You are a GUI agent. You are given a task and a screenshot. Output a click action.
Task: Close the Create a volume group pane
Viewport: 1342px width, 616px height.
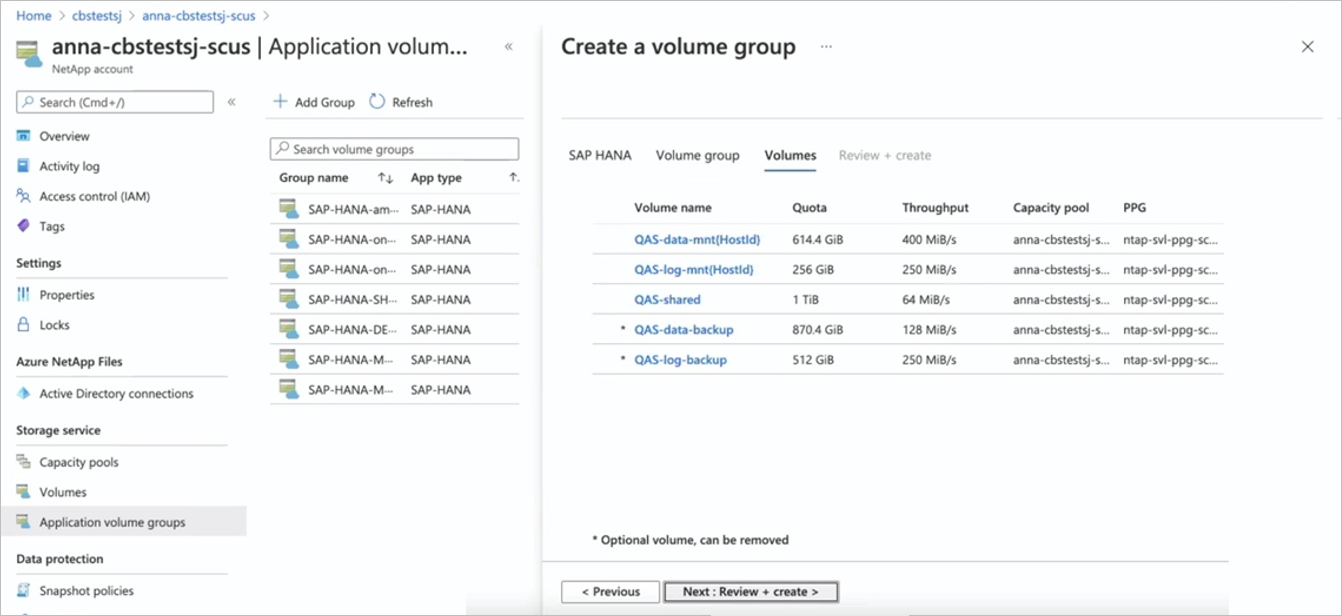pos(1308,47)
